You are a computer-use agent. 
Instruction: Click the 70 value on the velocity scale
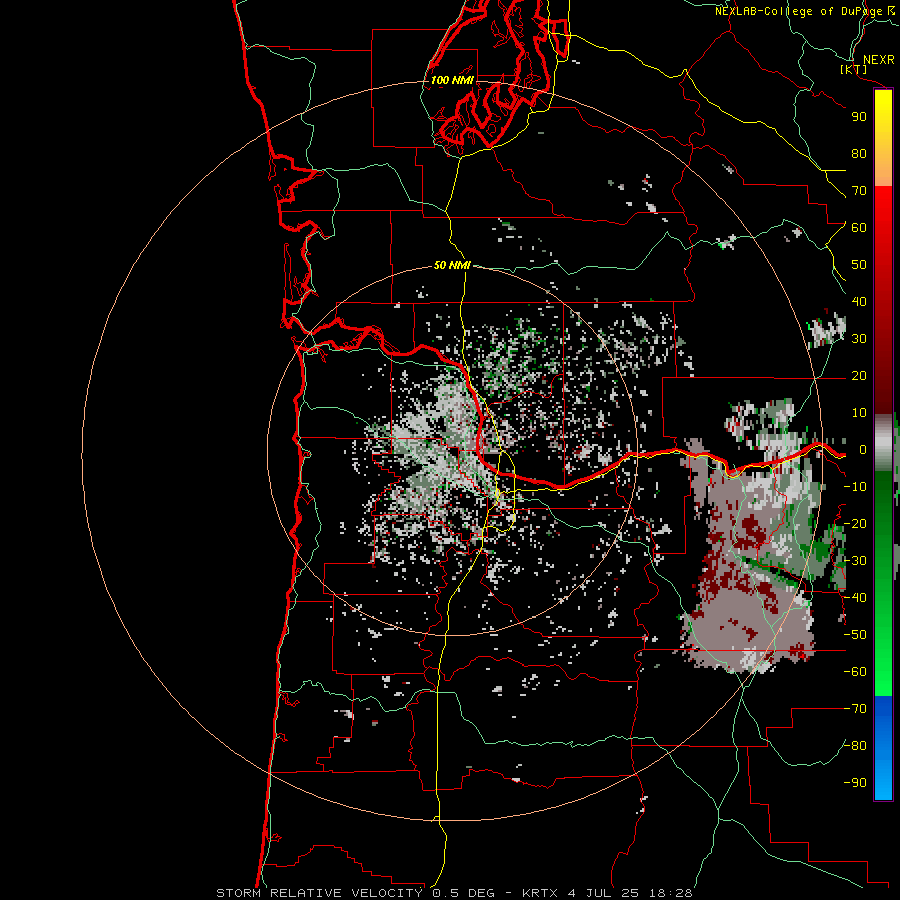tap(859, 191)
